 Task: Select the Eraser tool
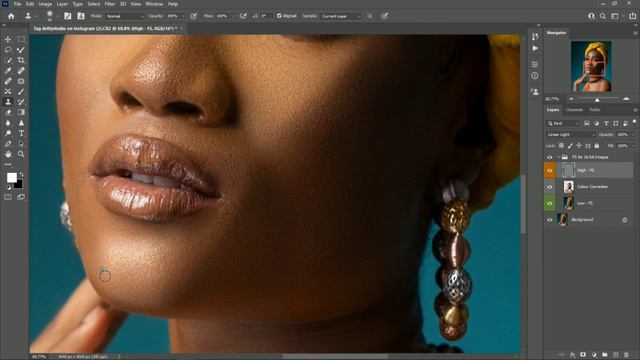tap(8, 112)
